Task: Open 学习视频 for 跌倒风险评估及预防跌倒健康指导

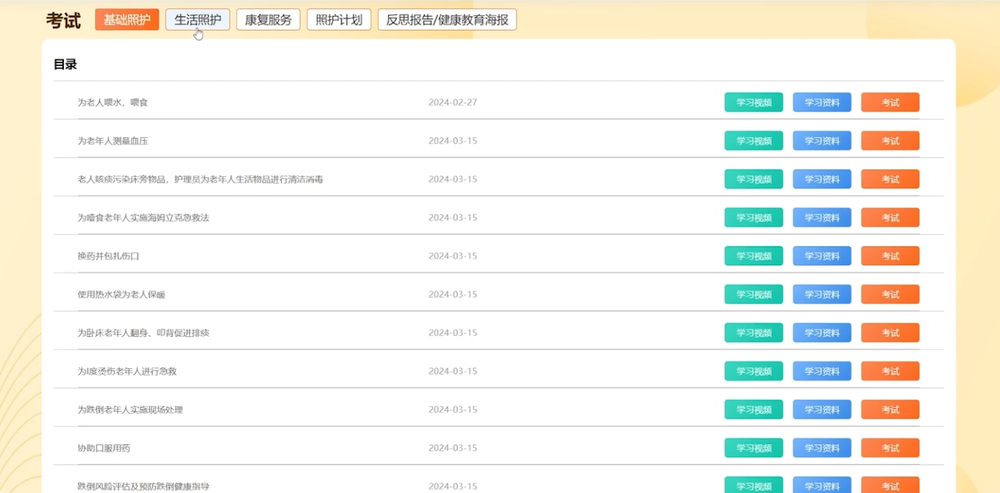Action: pyautogui.click(x=754, y=485)
